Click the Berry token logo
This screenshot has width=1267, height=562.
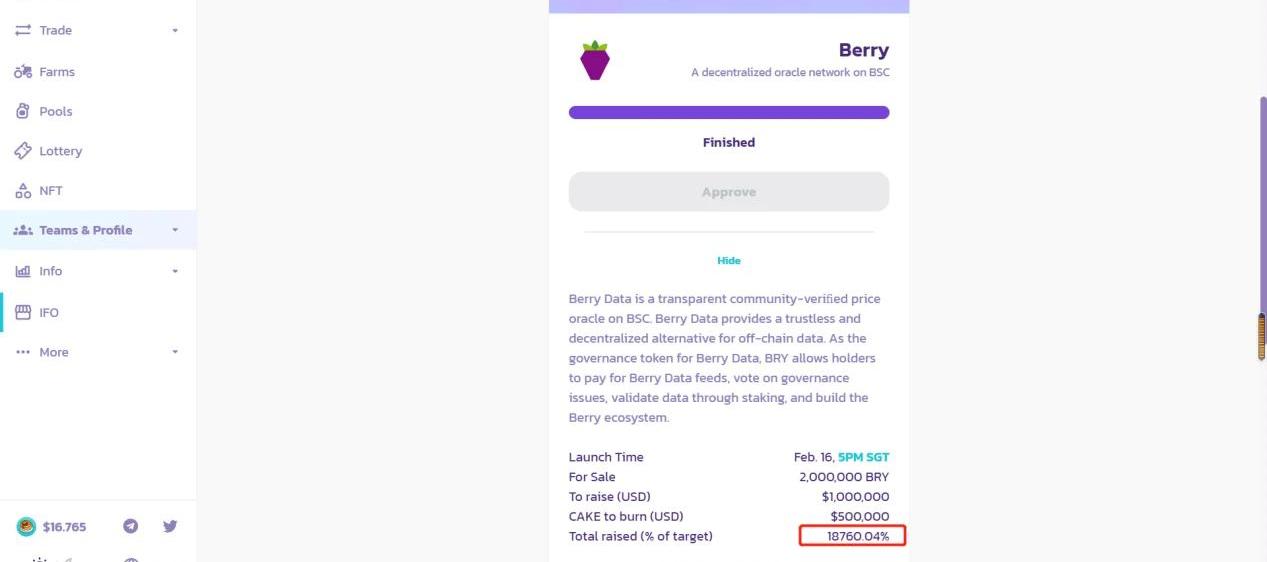[595, 61]
